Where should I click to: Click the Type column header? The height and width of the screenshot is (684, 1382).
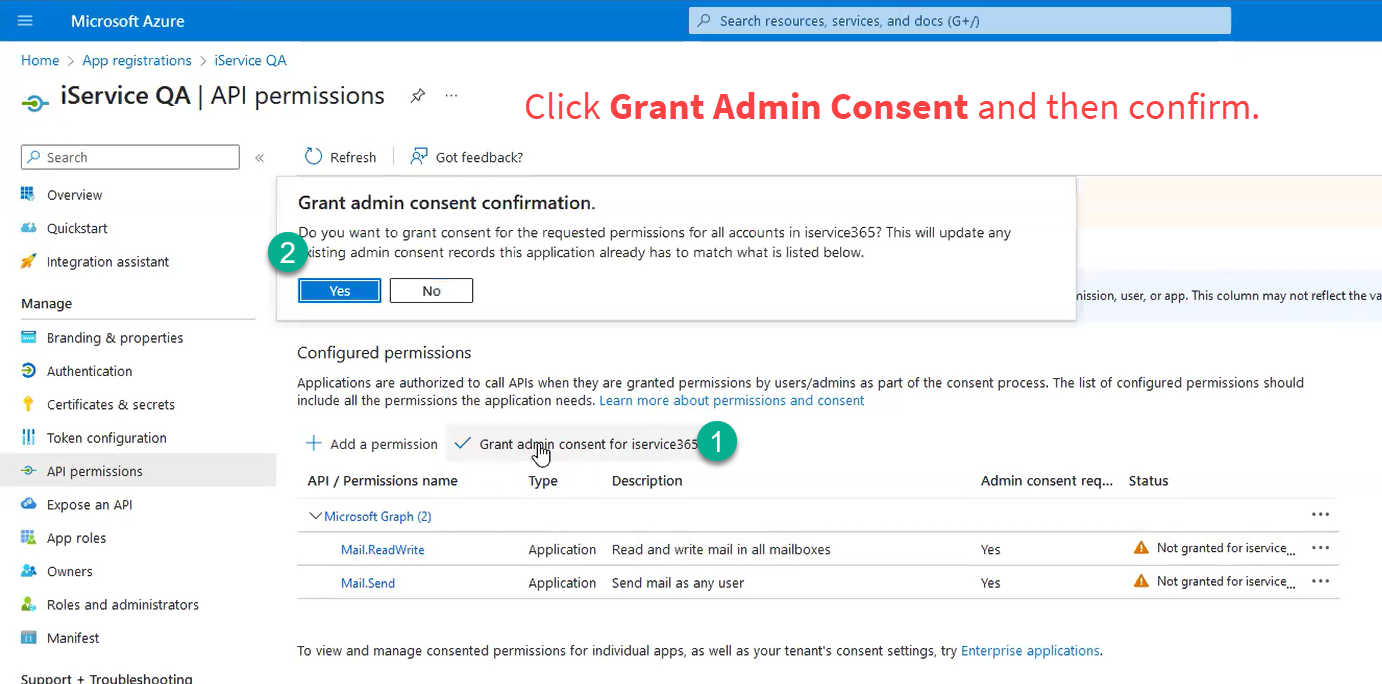[x=543, y=481]
